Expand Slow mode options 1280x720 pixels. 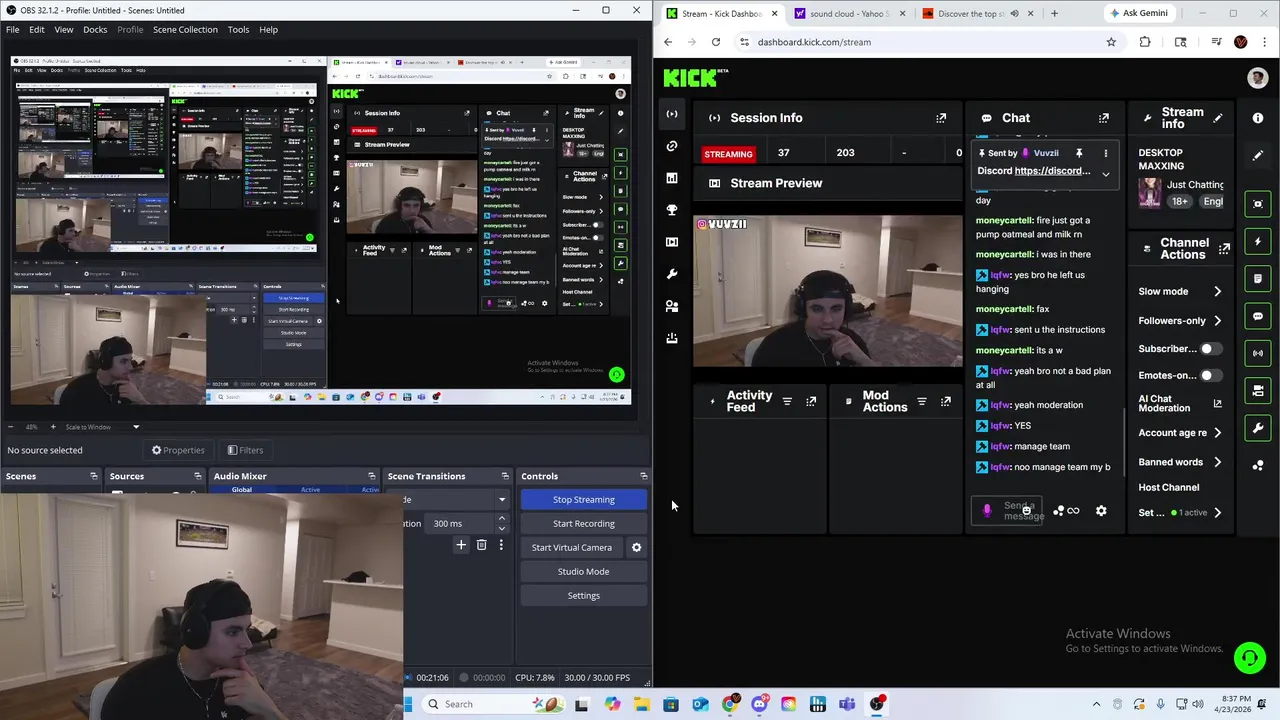tap(1217, 292)
